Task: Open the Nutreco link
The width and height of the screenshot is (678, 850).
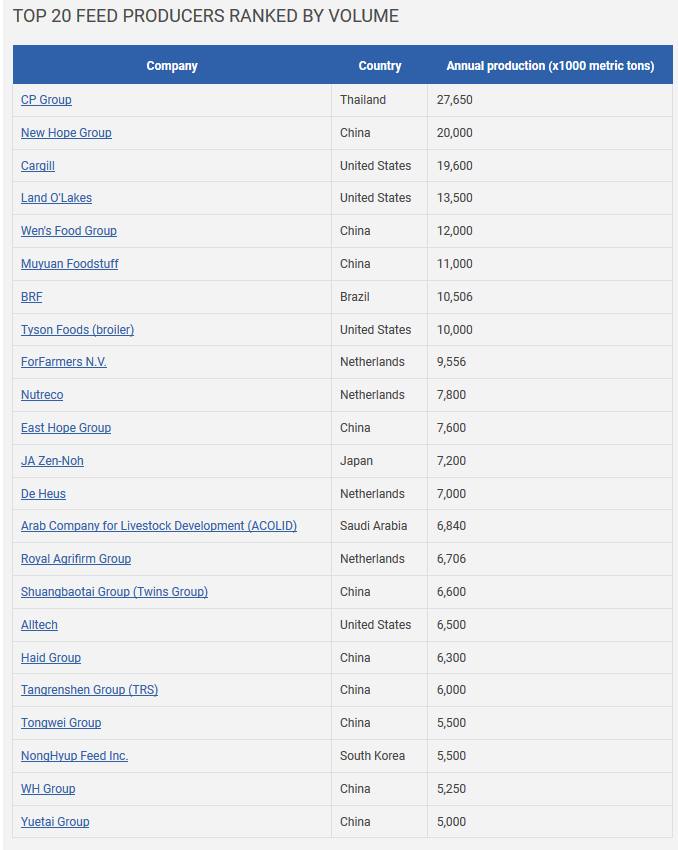Action: pyautogui.click(x=42, y=395)
